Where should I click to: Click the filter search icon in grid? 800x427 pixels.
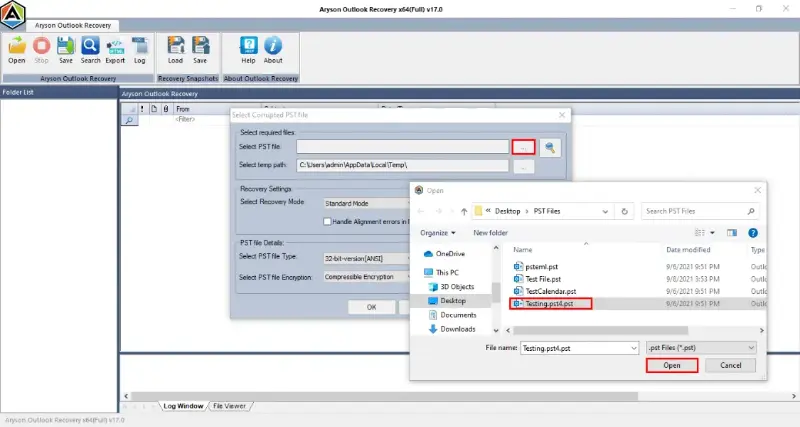coord(129,120)
